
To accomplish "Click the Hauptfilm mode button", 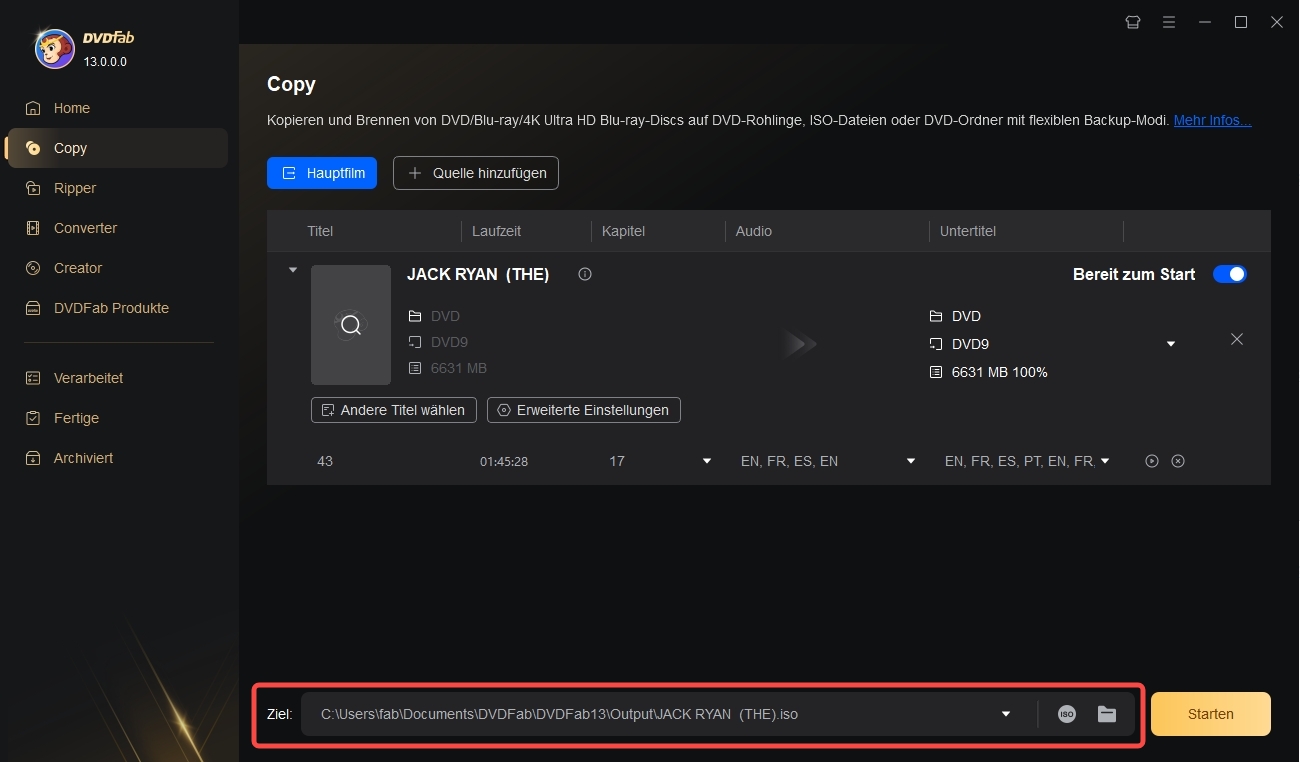I will [322, 173].
